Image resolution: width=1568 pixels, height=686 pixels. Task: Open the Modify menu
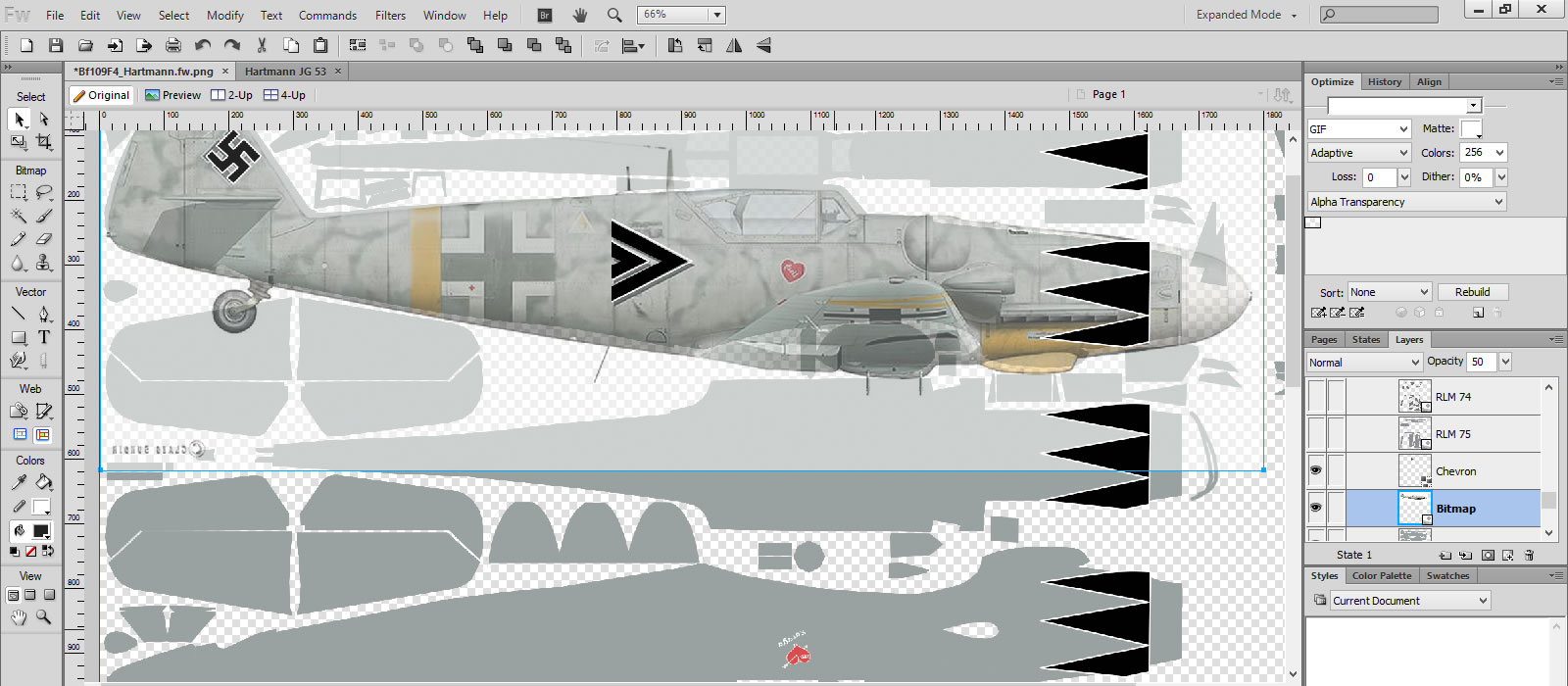(224, 15)
